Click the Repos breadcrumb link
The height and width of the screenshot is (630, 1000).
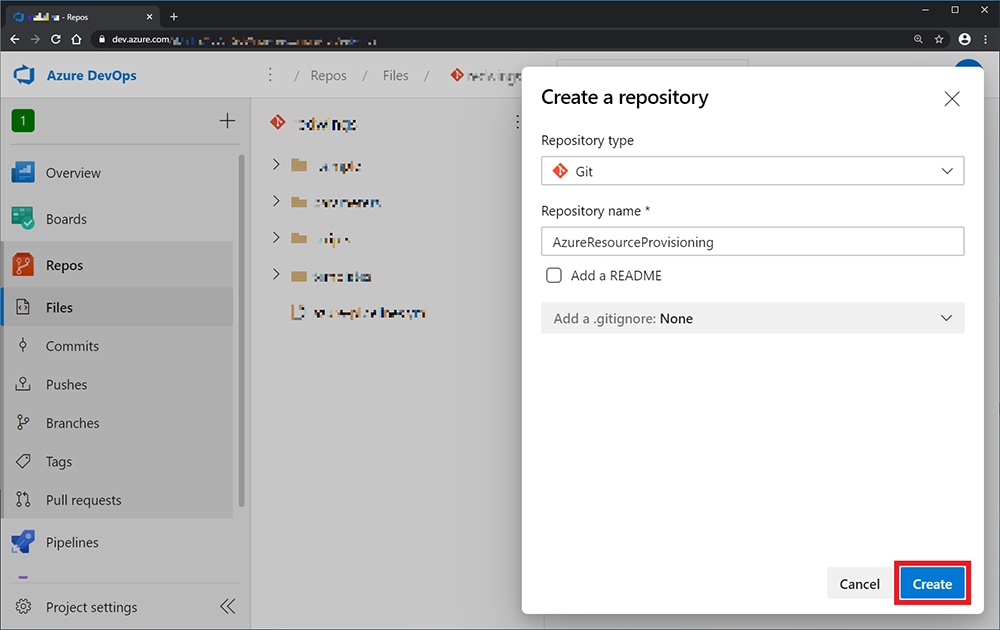[x=328, y=75]
